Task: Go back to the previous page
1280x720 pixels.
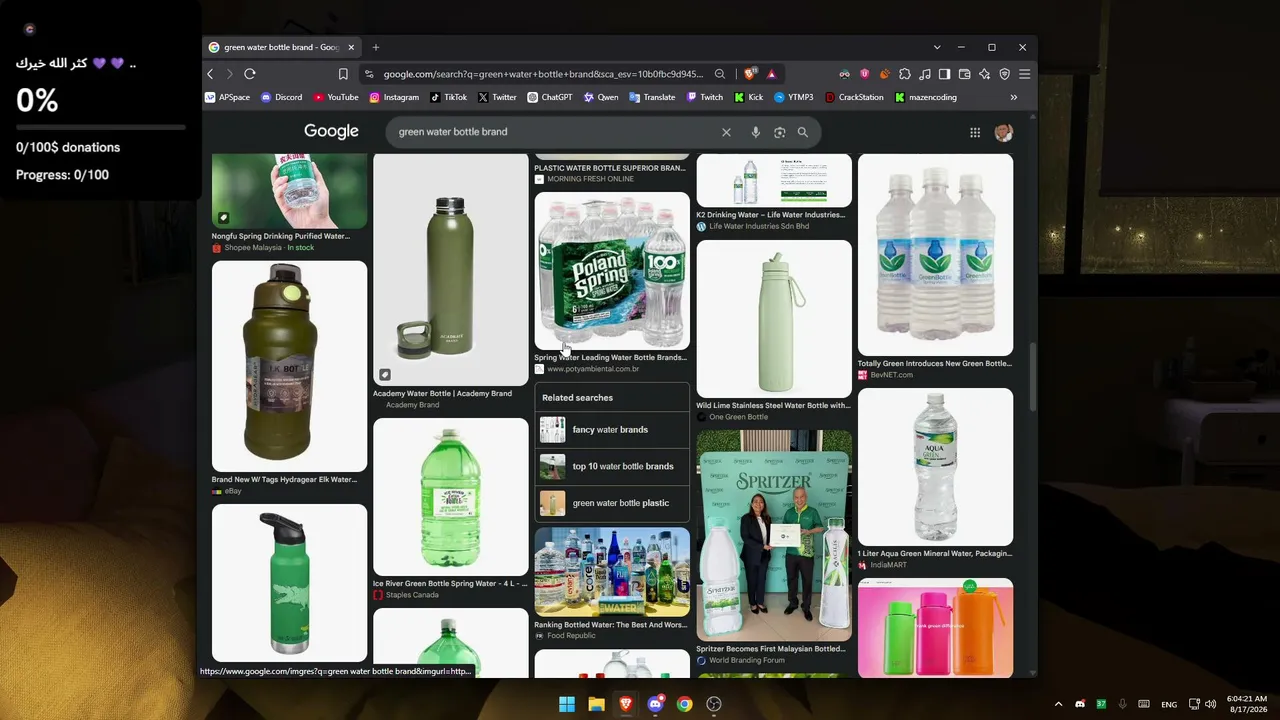Action: point(210,74)
